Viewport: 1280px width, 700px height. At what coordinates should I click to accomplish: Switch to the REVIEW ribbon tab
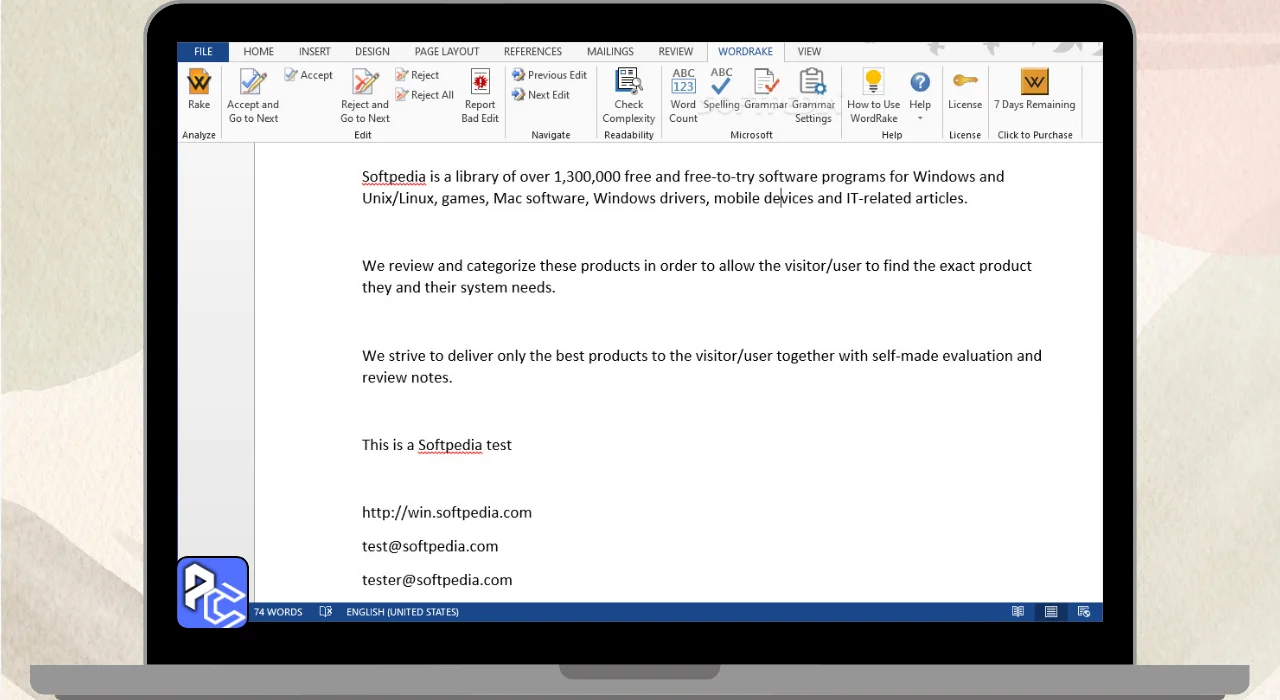pos(676,52)
